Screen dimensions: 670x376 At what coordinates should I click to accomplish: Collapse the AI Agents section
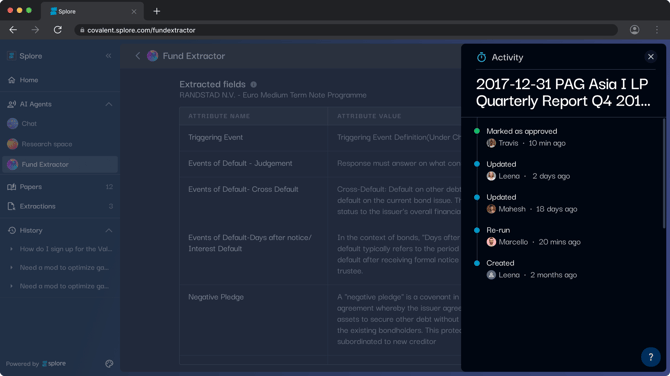pos(109,104)
